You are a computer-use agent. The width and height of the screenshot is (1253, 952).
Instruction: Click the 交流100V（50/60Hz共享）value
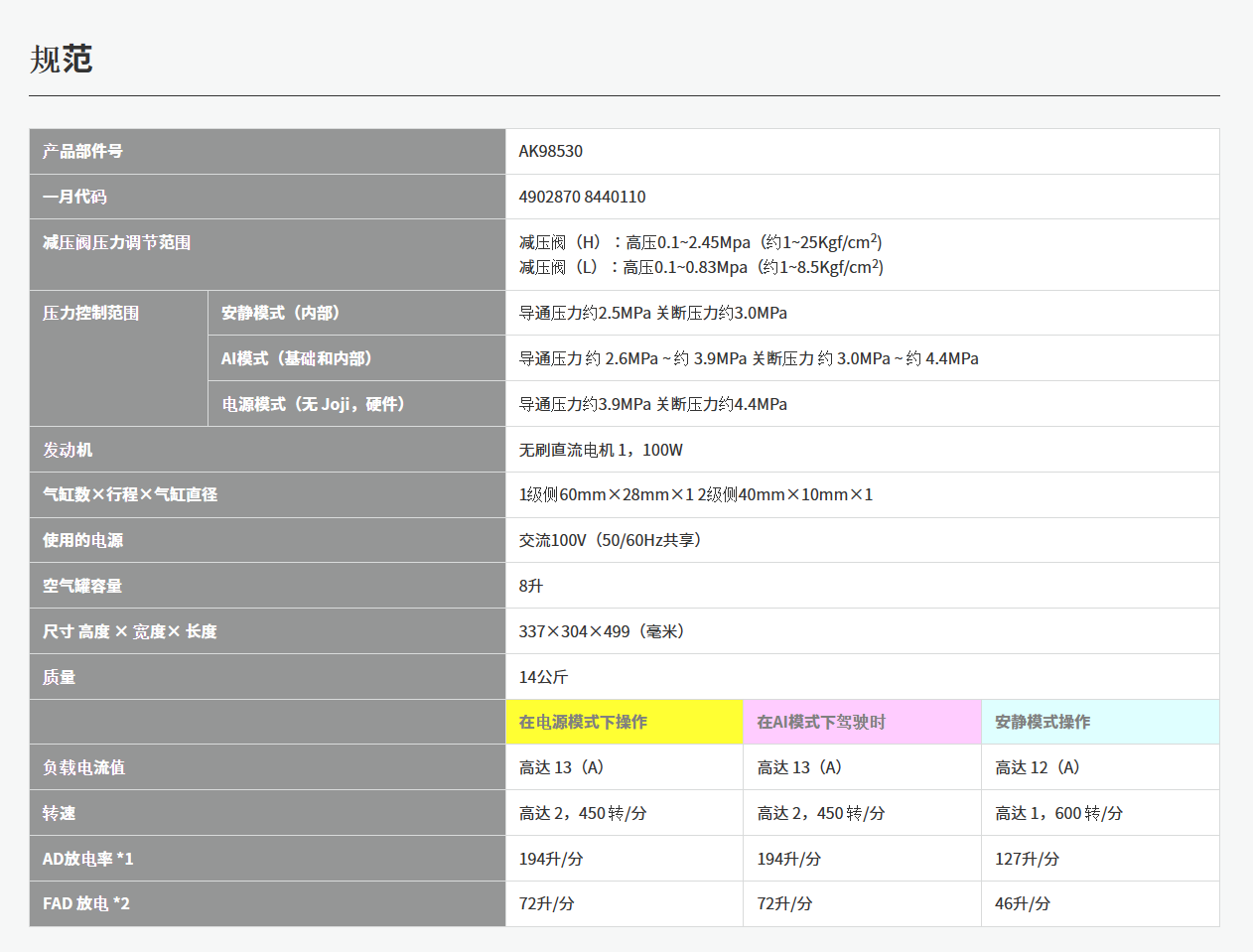(x=612, y=540)
